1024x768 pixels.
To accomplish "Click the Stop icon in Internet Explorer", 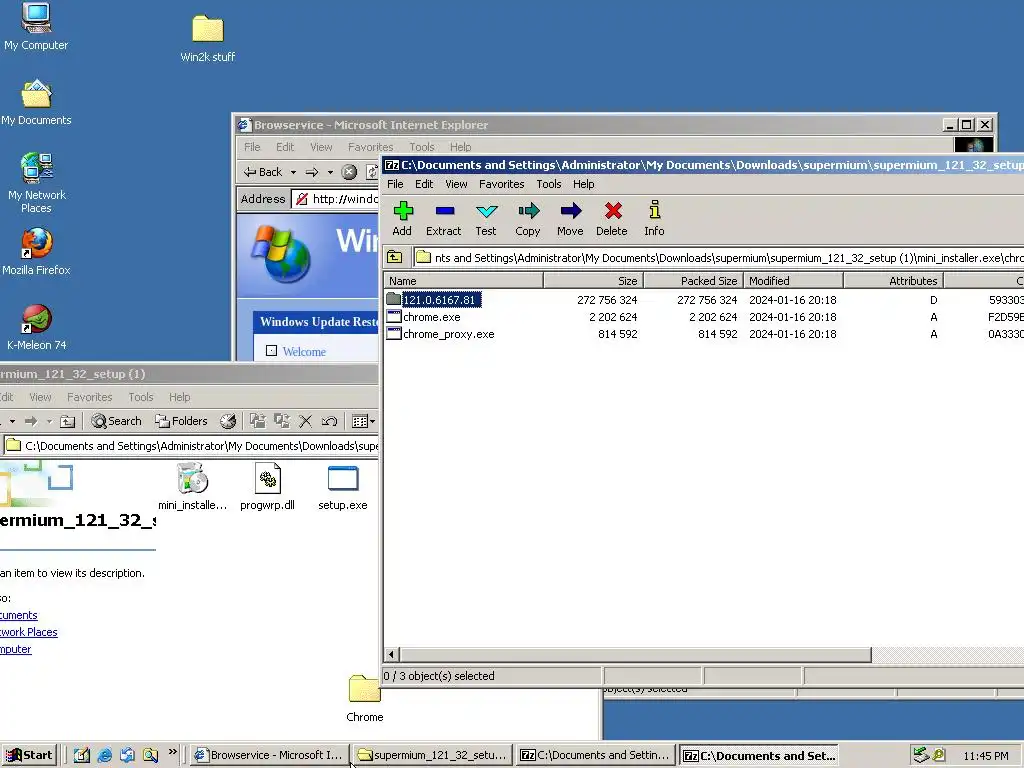I will point(349,172).
